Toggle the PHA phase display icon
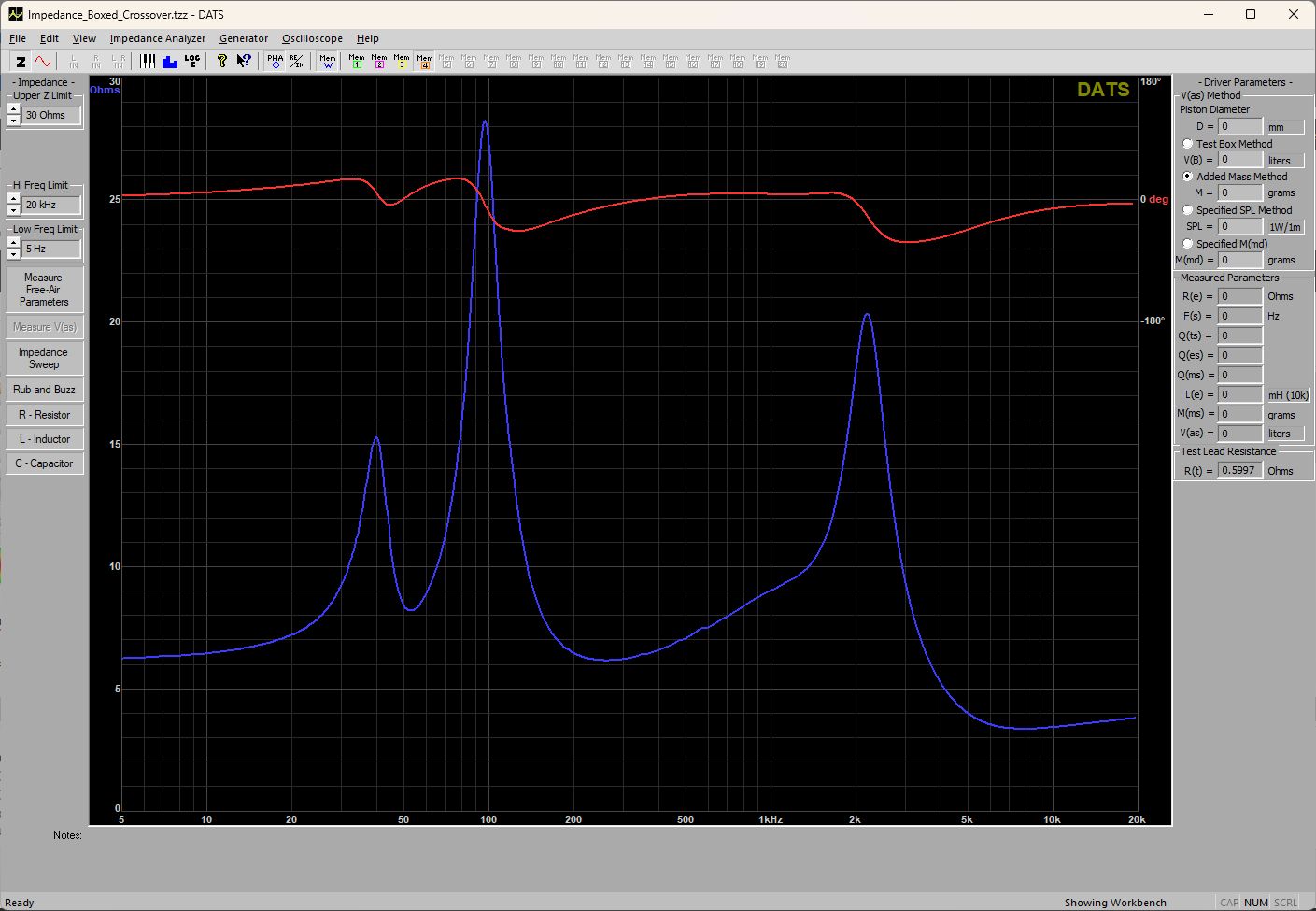The image size is (1316, 911). tap(275, 62)
